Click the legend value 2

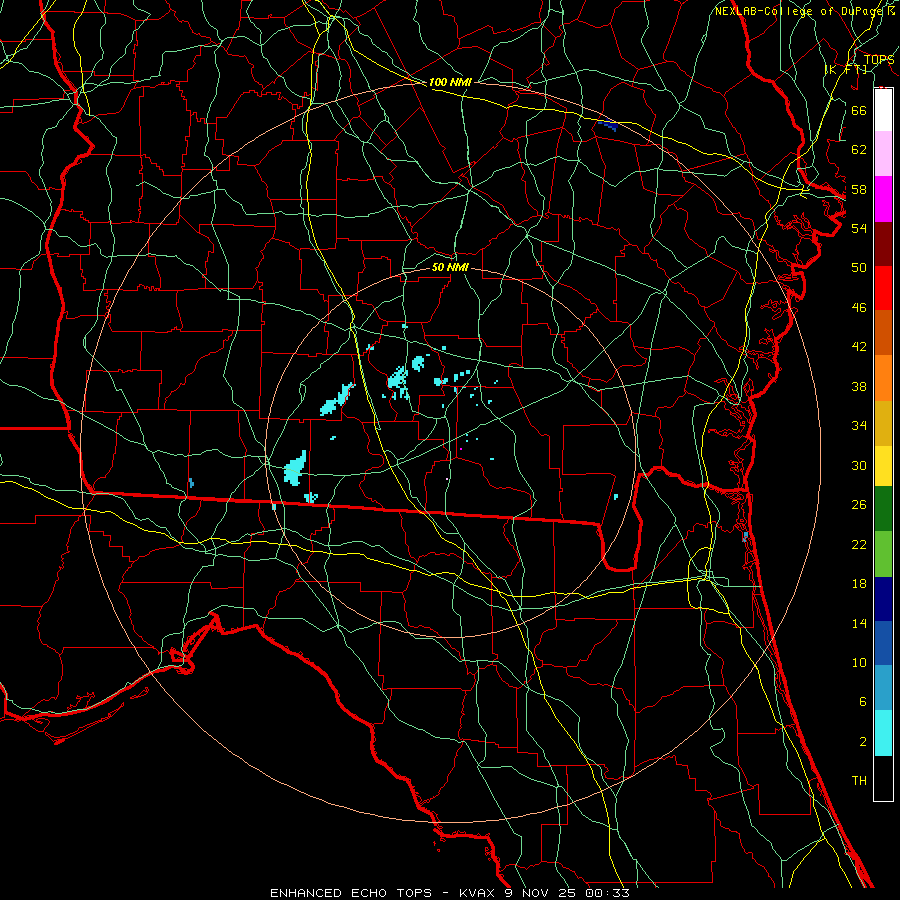point(862,742)
